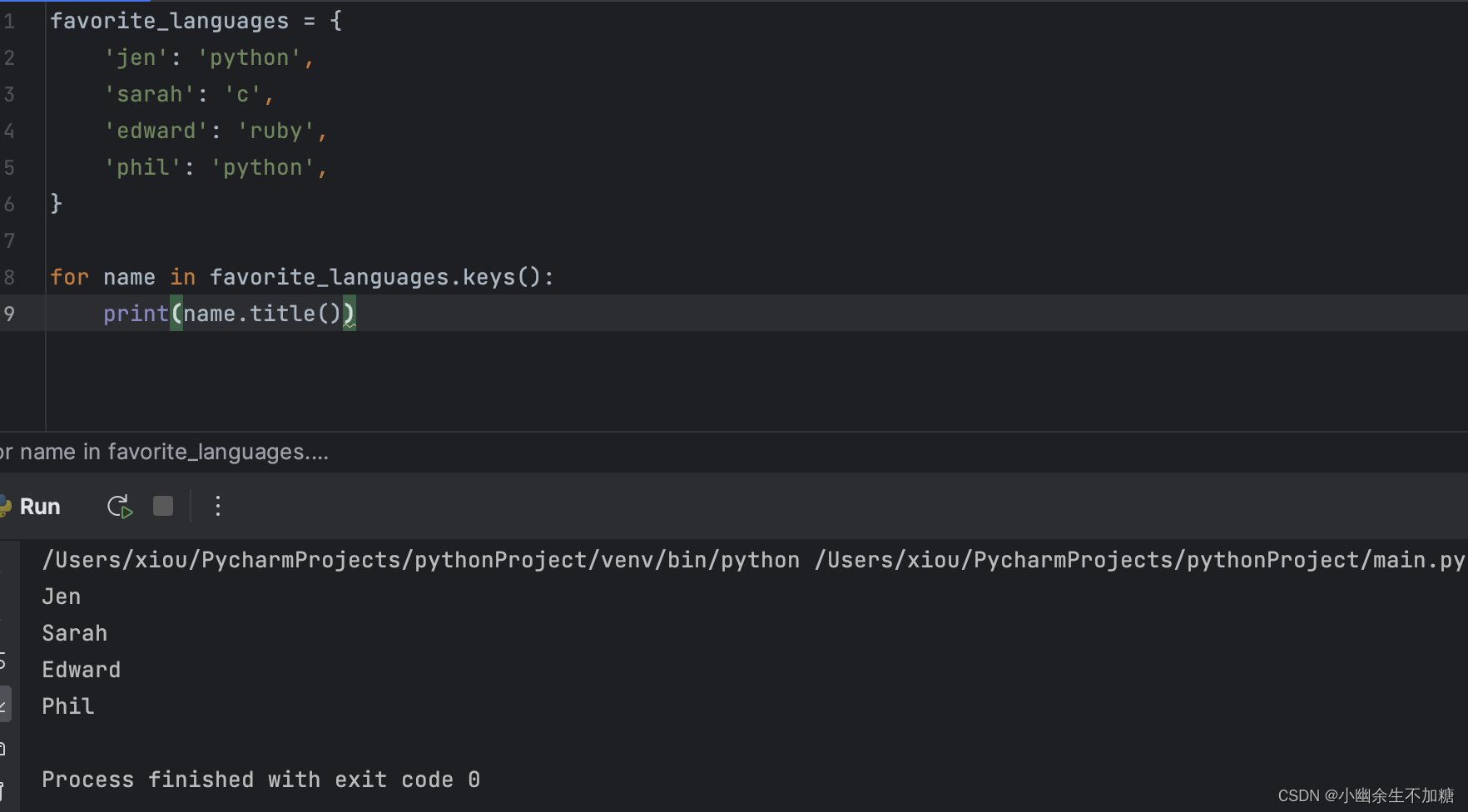Click the 'sarah' dictionary key

point(149,94)
